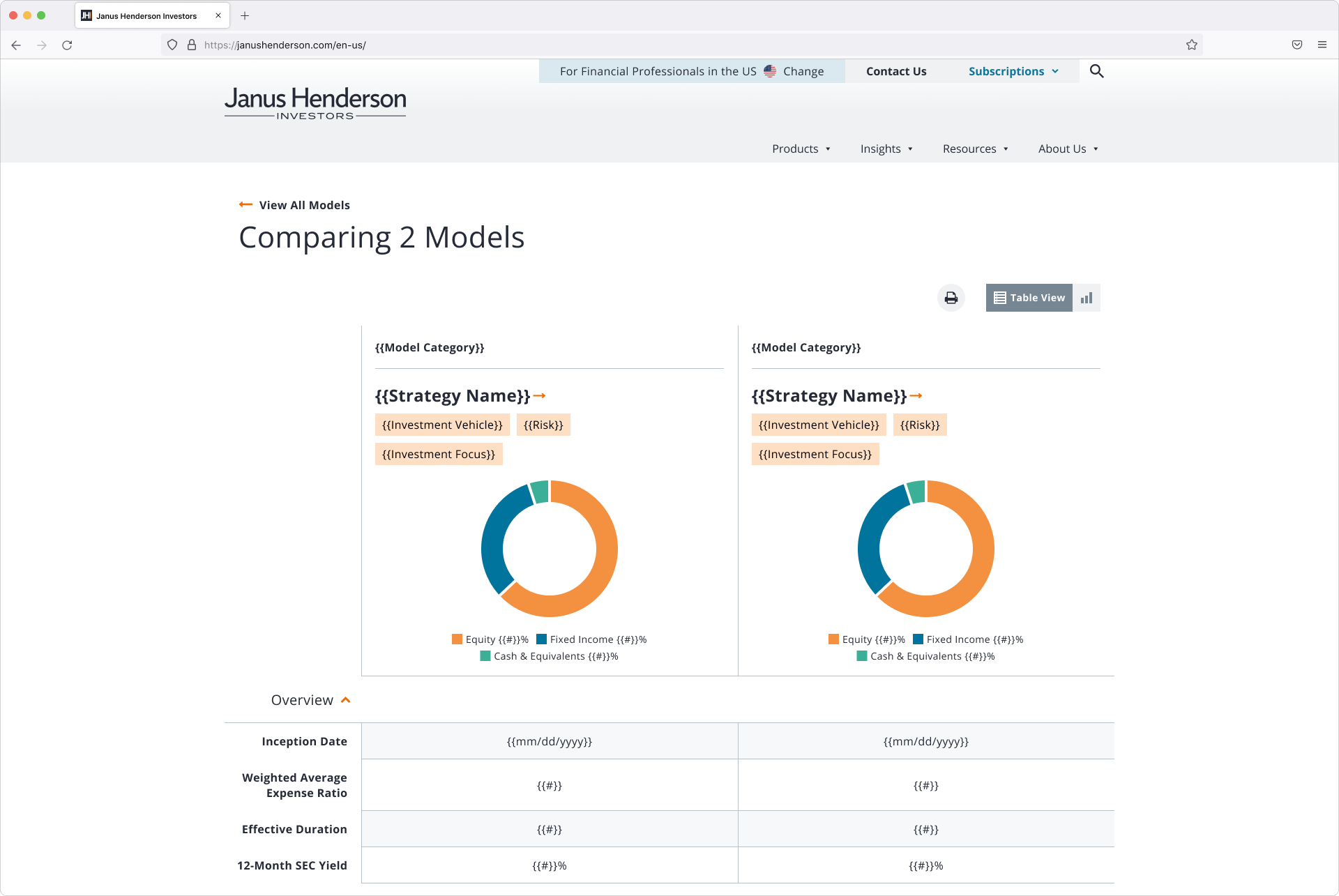Screen dimensions: 1339x896
Task: Open a new browser tab
Action: point(245,15)
